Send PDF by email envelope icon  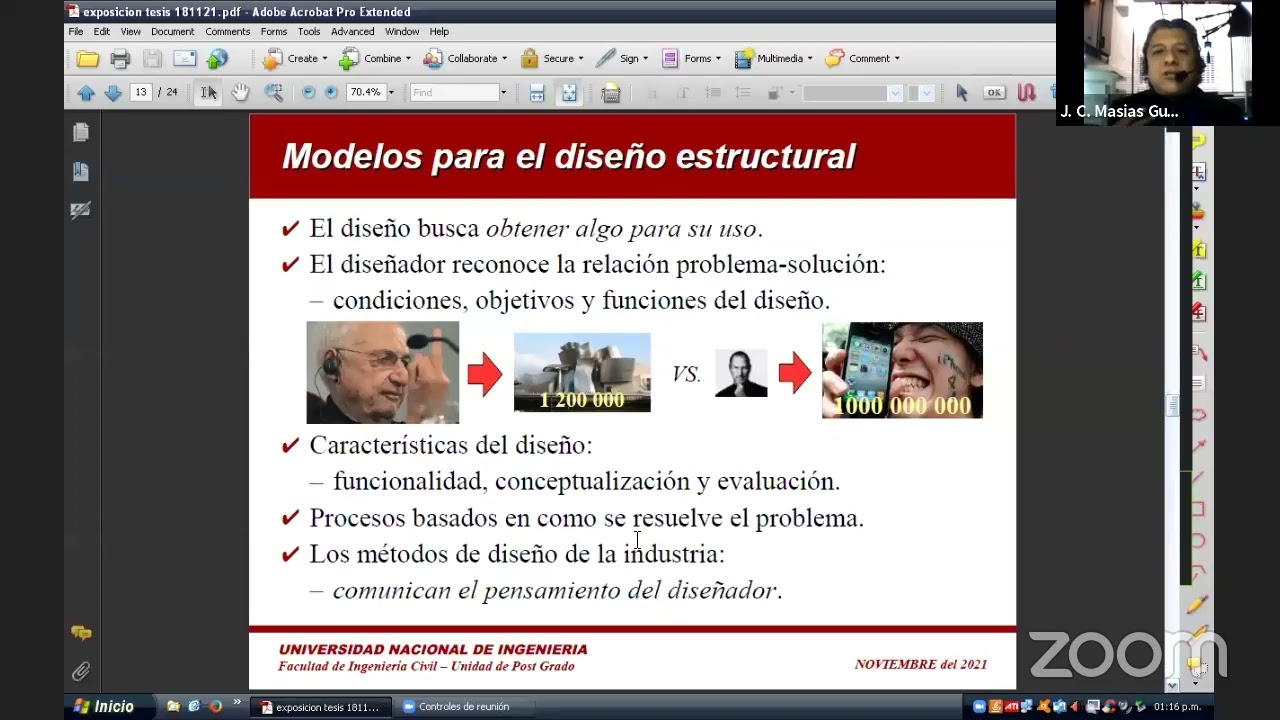tap(184, 59)
